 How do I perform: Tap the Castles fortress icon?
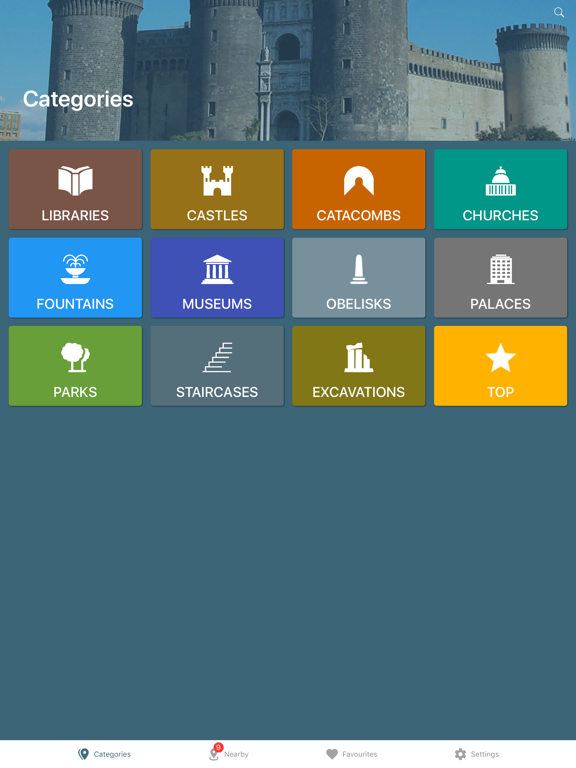point(217,181)
